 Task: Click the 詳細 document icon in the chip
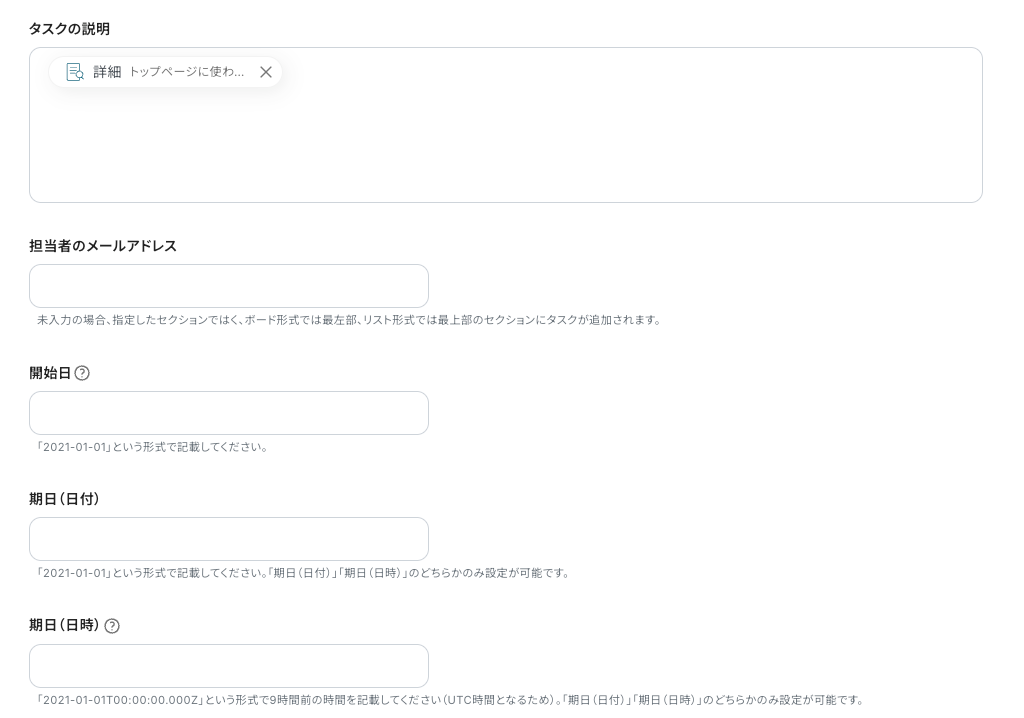75,72
